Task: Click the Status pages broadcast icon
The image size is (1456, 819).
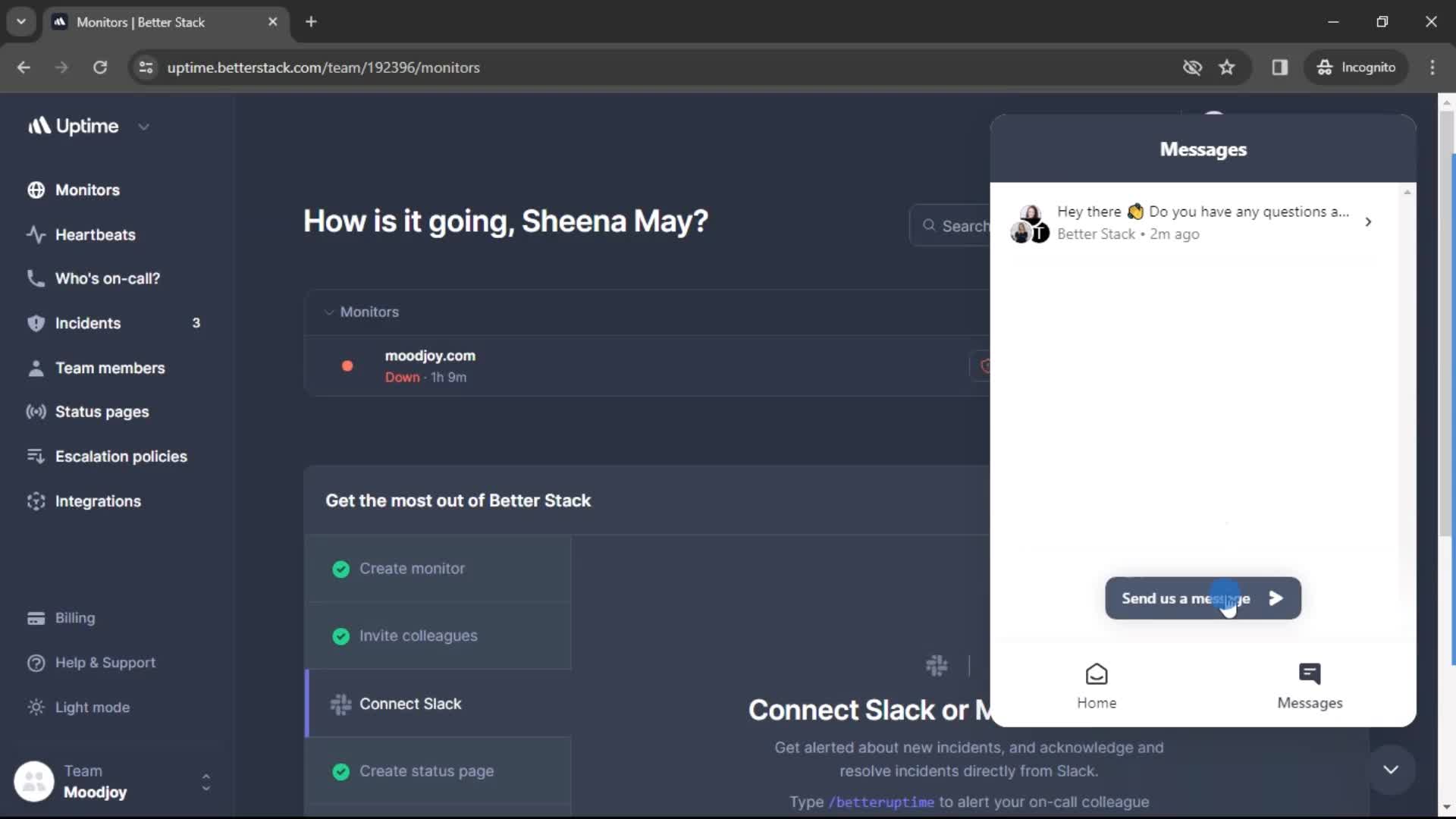Action: point(36,412)
